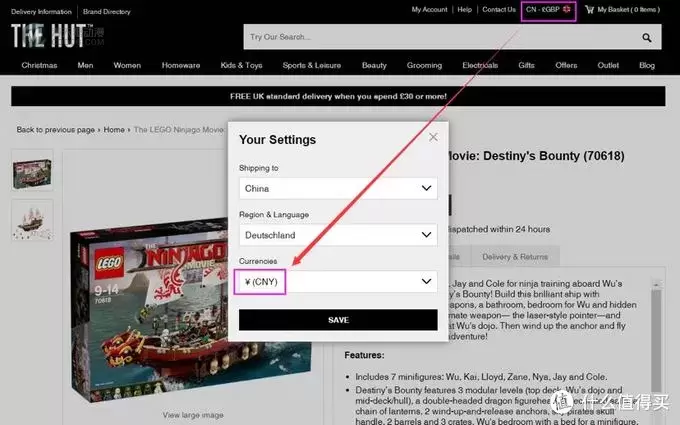Open the Shipping to China dropdown
680x425 pixels.
pyautogui.click(x=338, y=188)
